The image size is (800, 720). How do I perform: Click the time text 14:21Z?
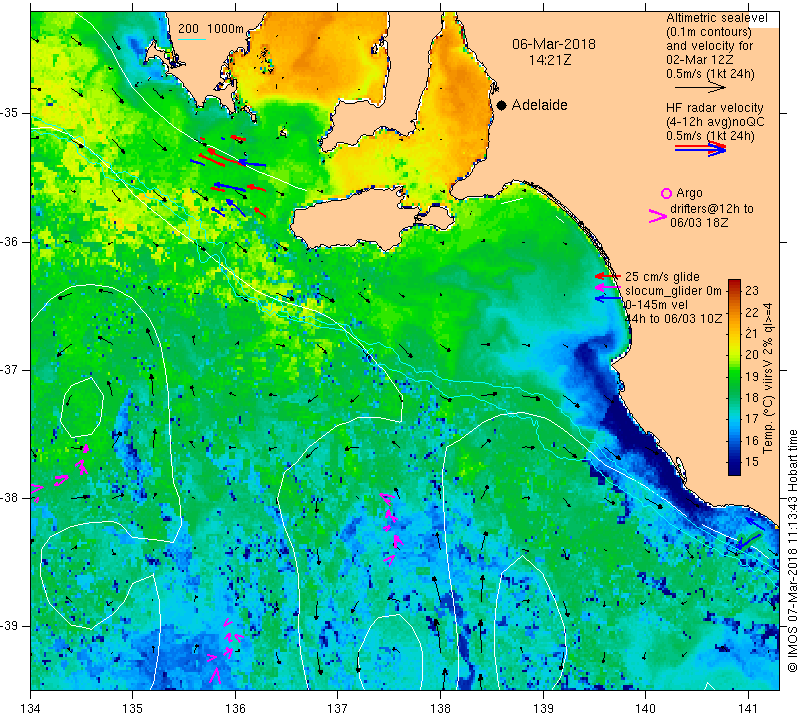(x=549, y=60)
